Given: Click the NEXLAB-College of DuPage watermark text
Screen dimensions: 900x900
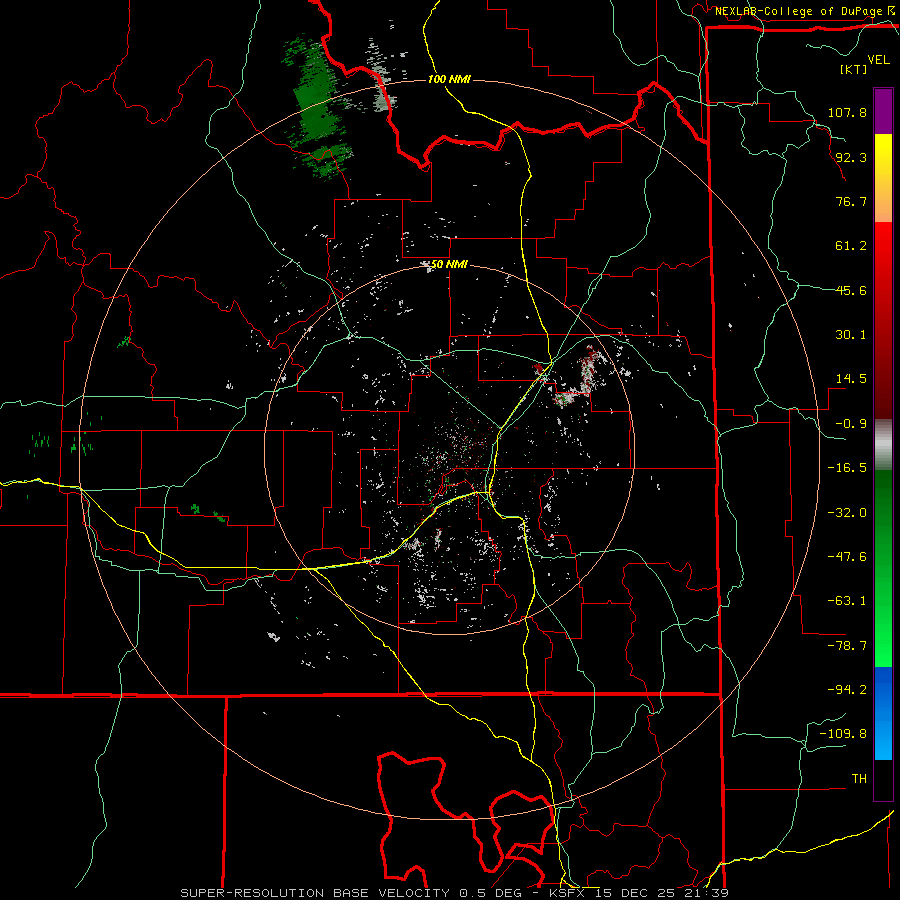Looking at the screenshot, I should tap(801, 11).
